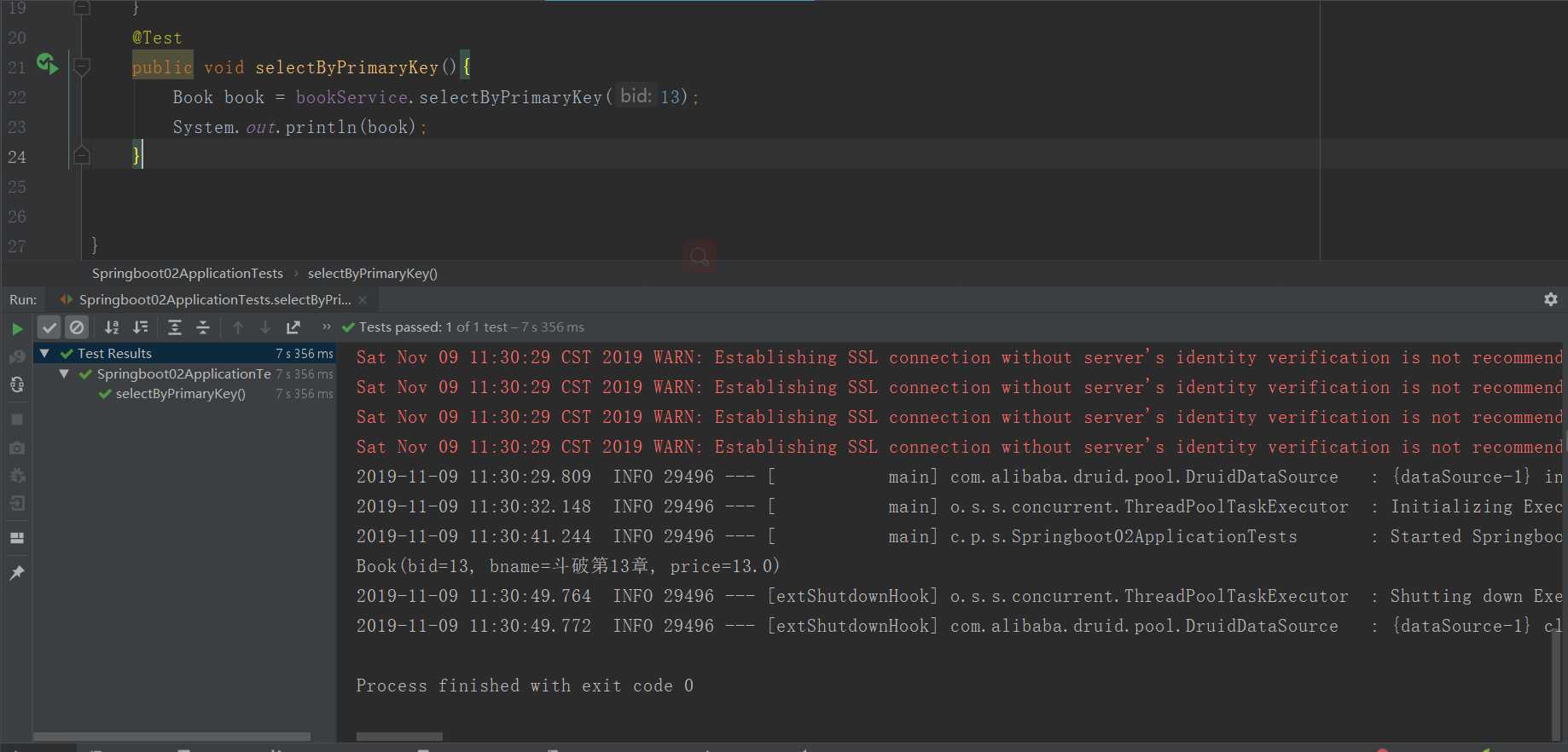Expand all test result nodes
Image resolution: width=1568 pixels, height=752 pixels.
coord(175,327)
